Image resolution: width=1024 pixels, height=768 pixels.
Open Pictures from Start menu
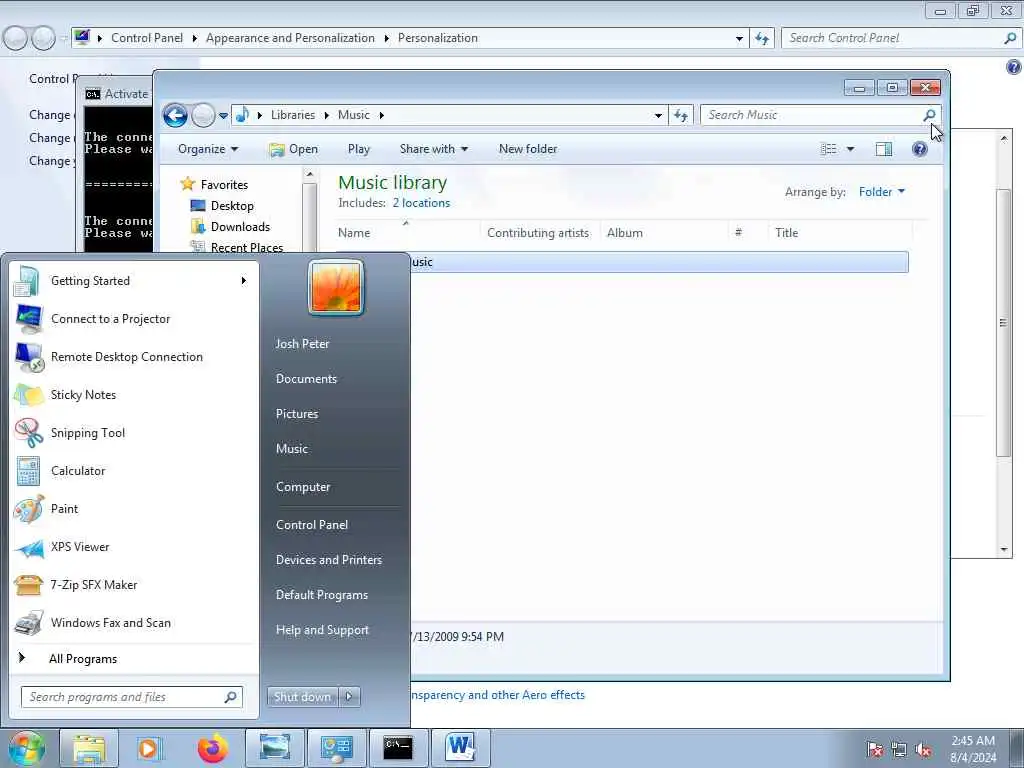[x=297, y=414]
